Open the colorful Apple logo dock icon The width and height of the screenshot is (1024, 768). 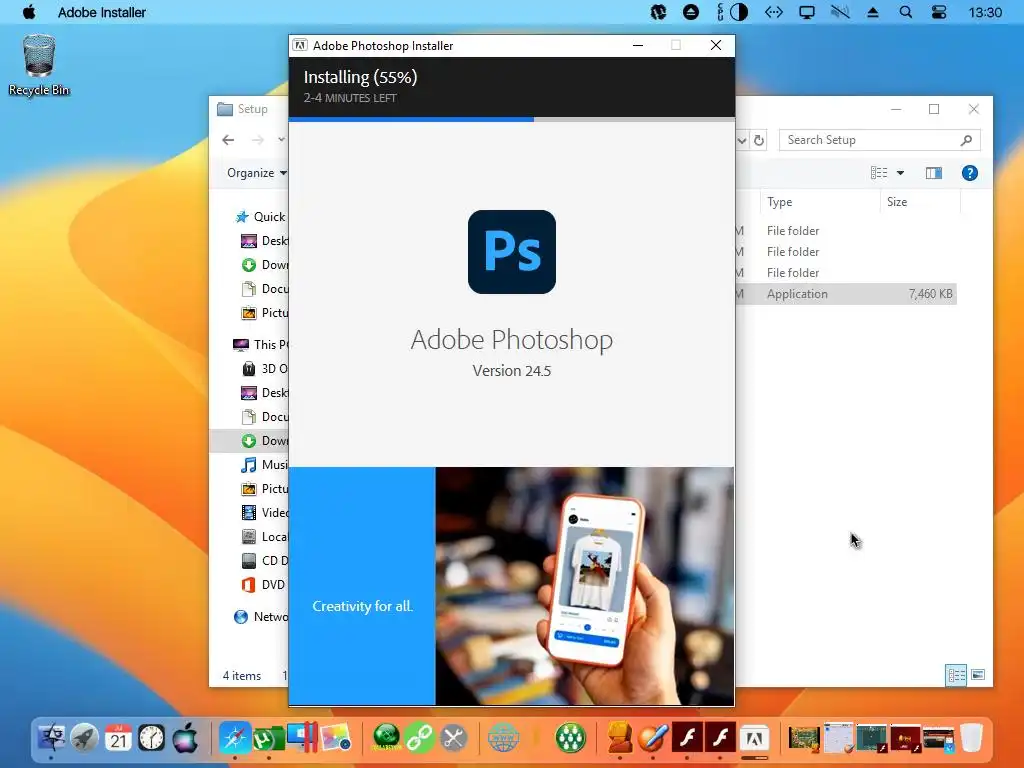click(x=185, y=738)
